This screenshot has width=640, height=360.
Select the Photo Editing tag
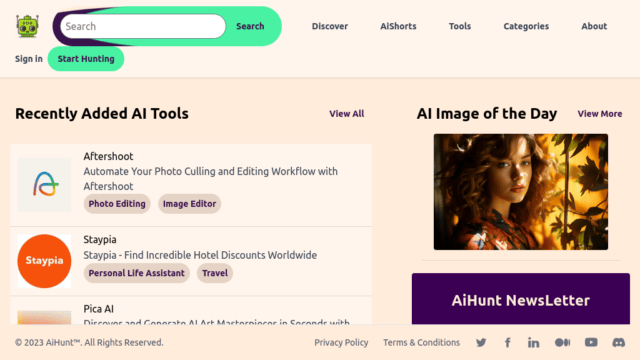117,204
